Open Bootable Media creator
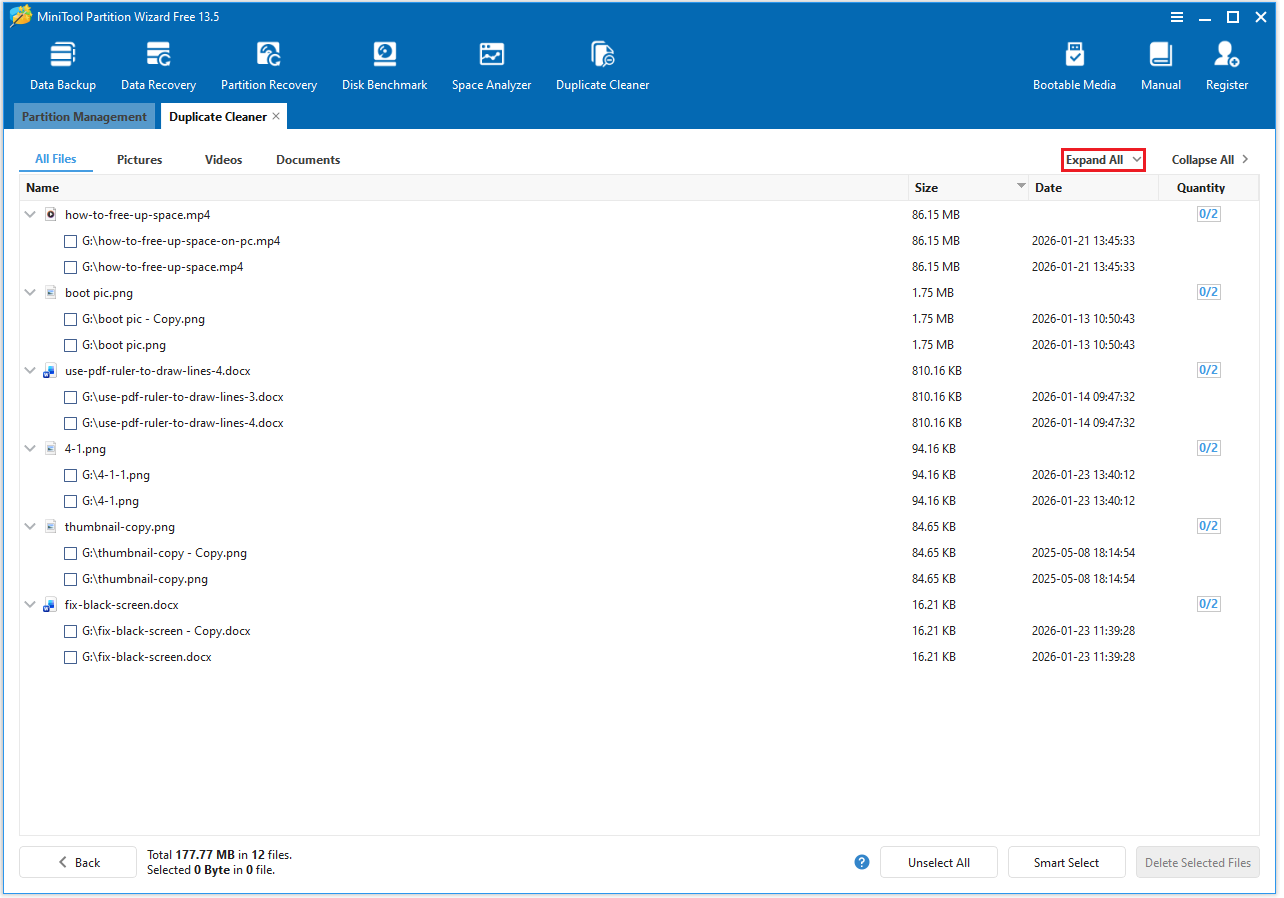The width and height of the screenshot is (1284, 898). tap(1074, 62)
